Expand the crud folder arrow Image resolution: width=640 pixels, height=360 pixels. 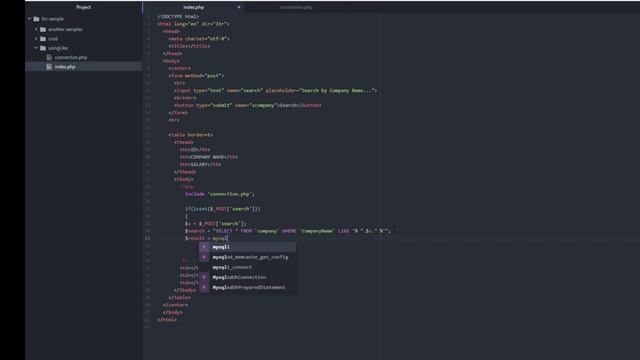(x=36, y=39)
